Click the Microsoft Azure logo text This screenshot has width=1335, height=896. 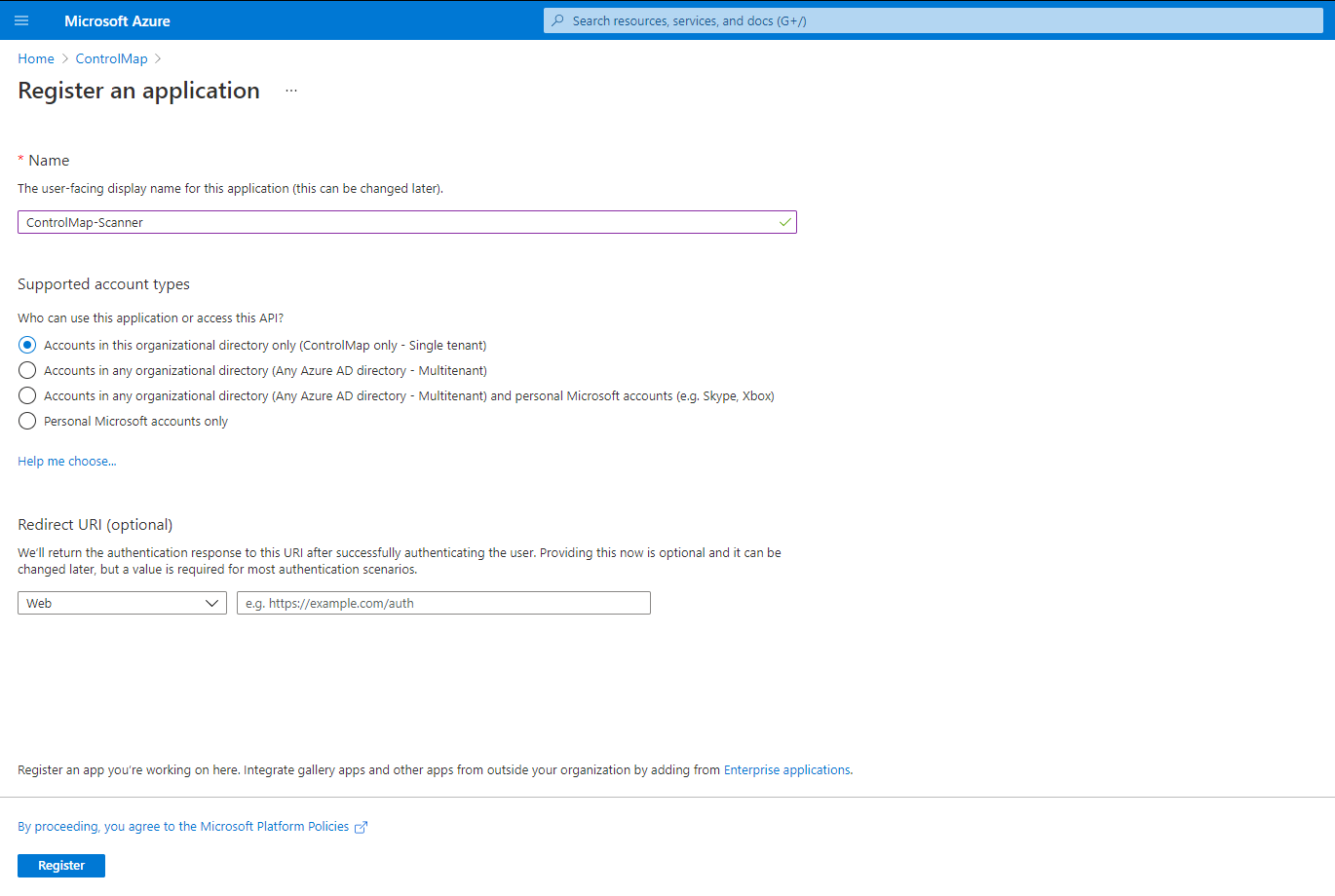[117, 20]
